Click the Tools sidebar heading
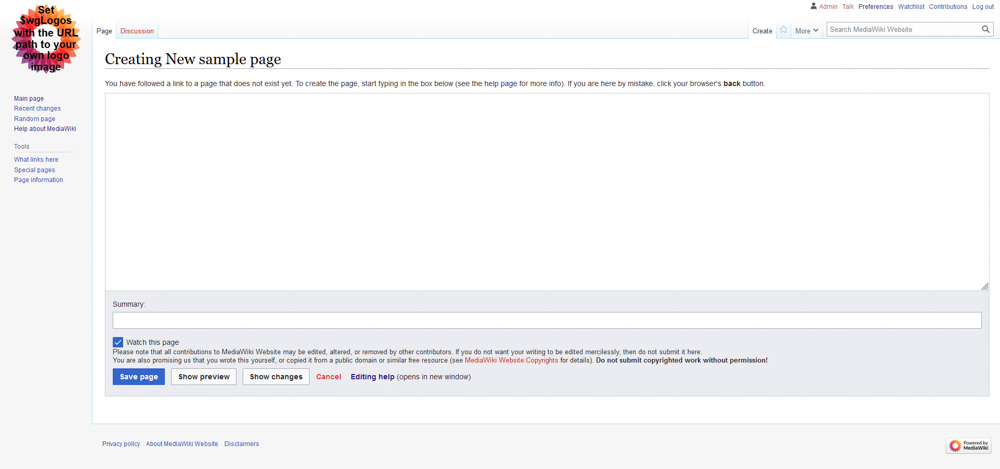Screen dimensions: 1000x469 pos(22,146)
